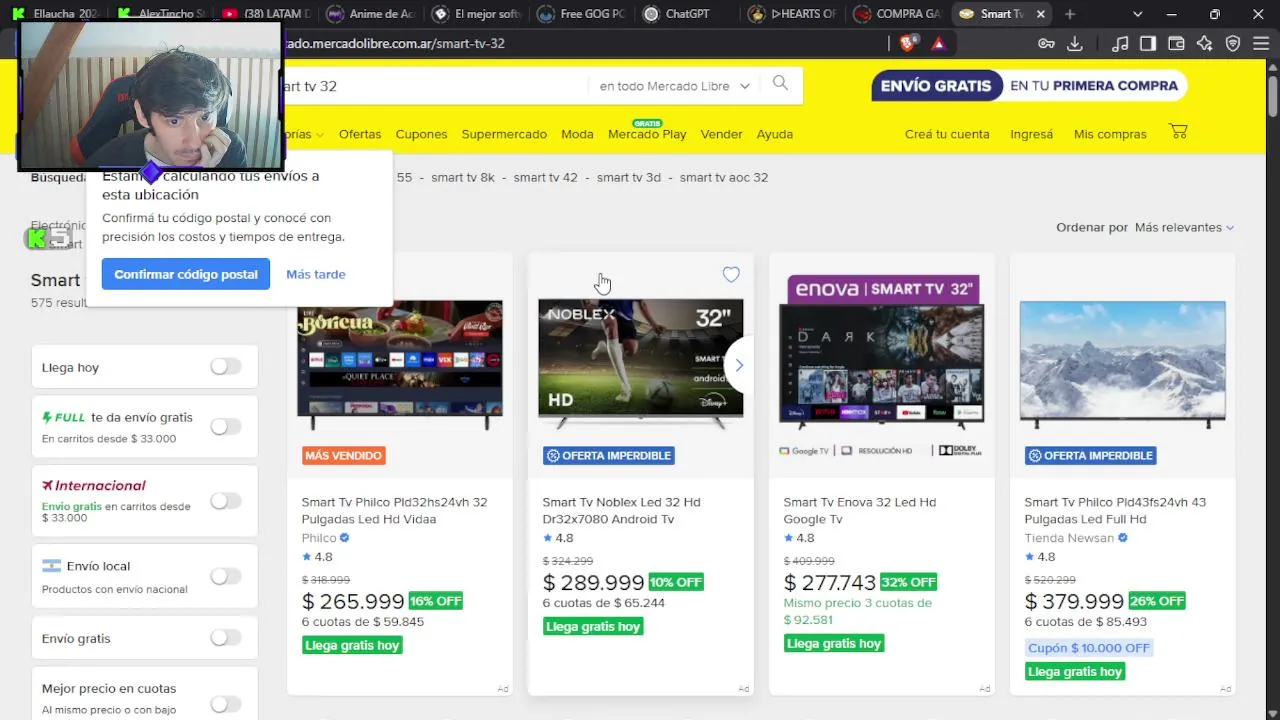
Task: Expand the 'en todo Mercado Libre' dropdown
Action: 675,86
